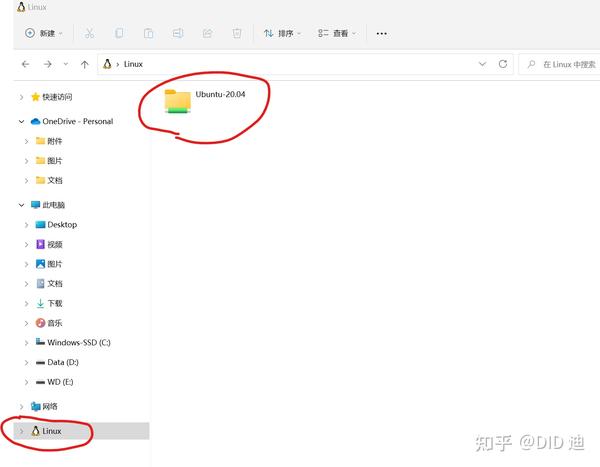
Task: Click the Paste clipboard icon
Action: [148, 33]
